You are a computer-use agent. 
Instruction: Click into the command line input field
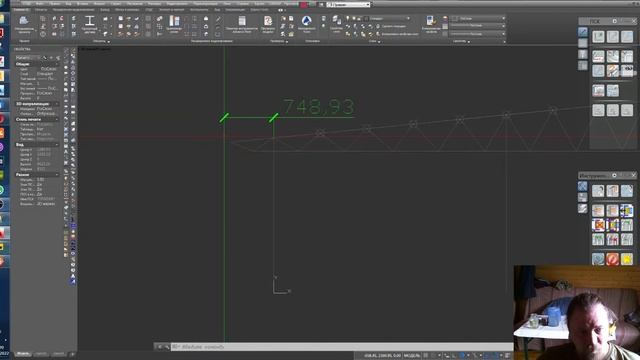tap(341, 347)
